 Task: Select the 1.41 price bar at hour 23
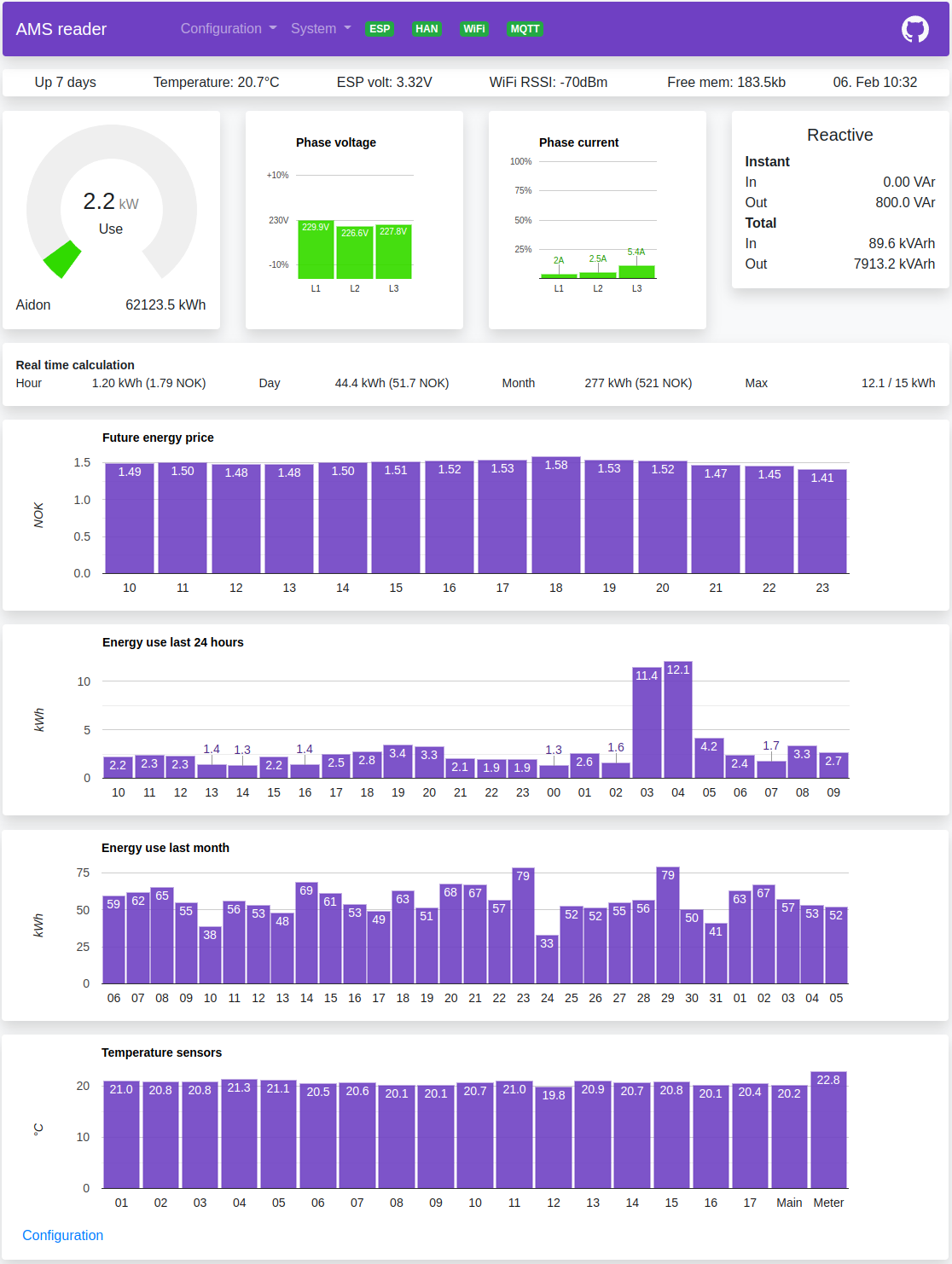pyautogui.click(x=822, y=522)
